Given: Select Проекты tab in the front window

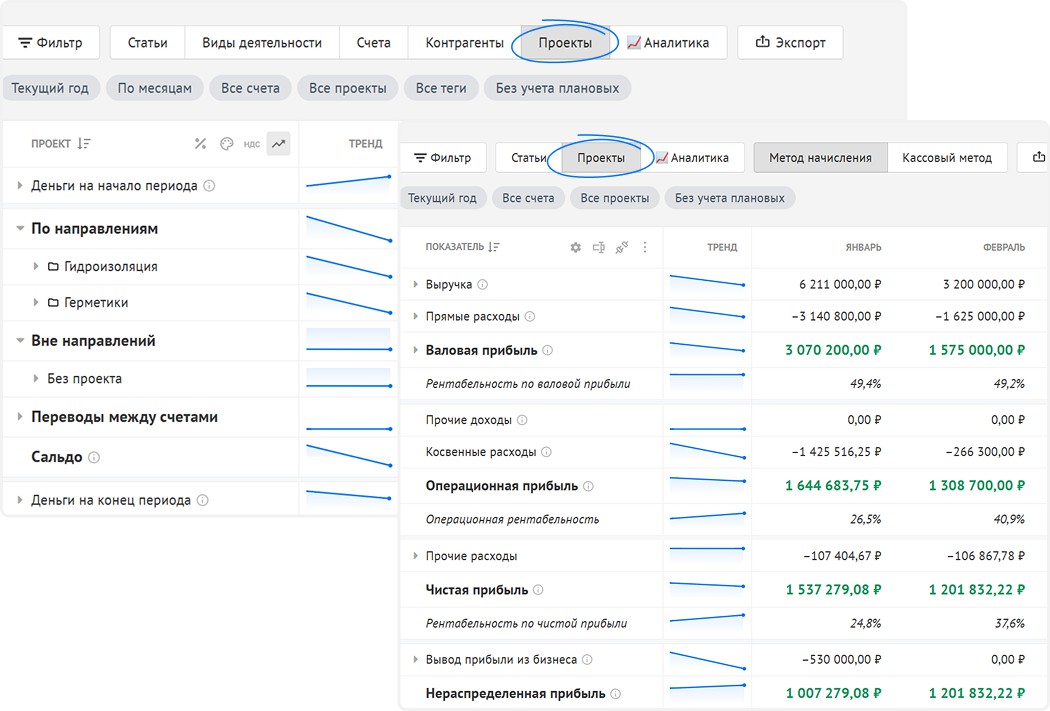Looking at the screenshot, I should click(601, 158).
